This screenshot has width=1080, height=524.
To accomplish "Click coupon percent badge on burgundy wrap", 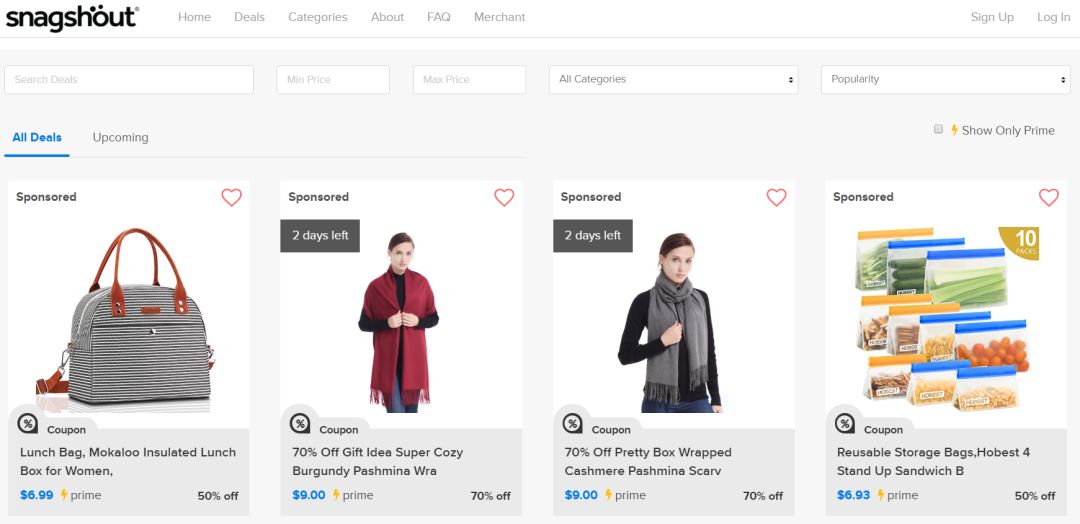I will coord(300,423).
